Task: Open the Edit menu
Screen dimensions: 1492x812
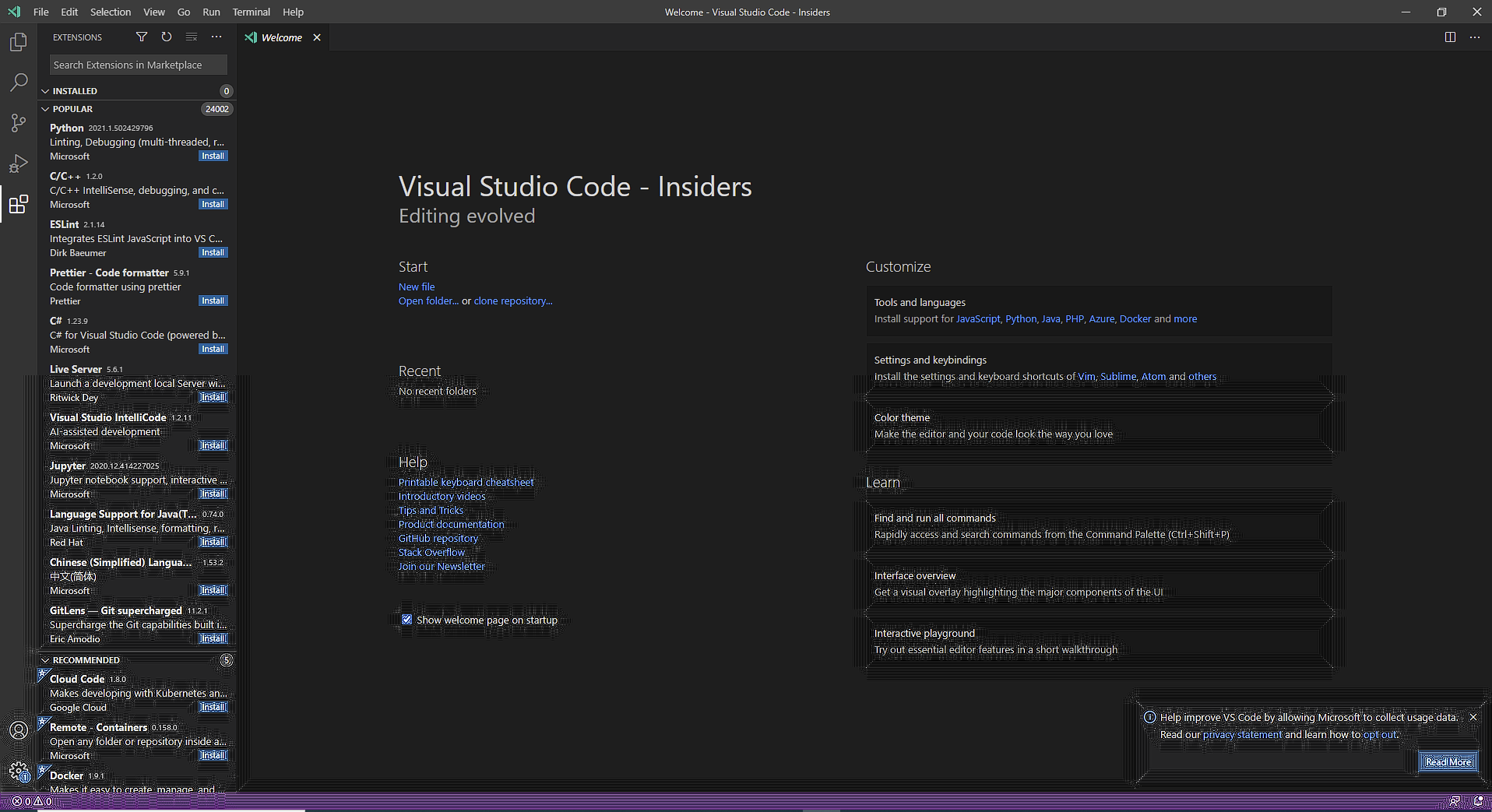Action: pyautogui.click(x=69, y=12)
